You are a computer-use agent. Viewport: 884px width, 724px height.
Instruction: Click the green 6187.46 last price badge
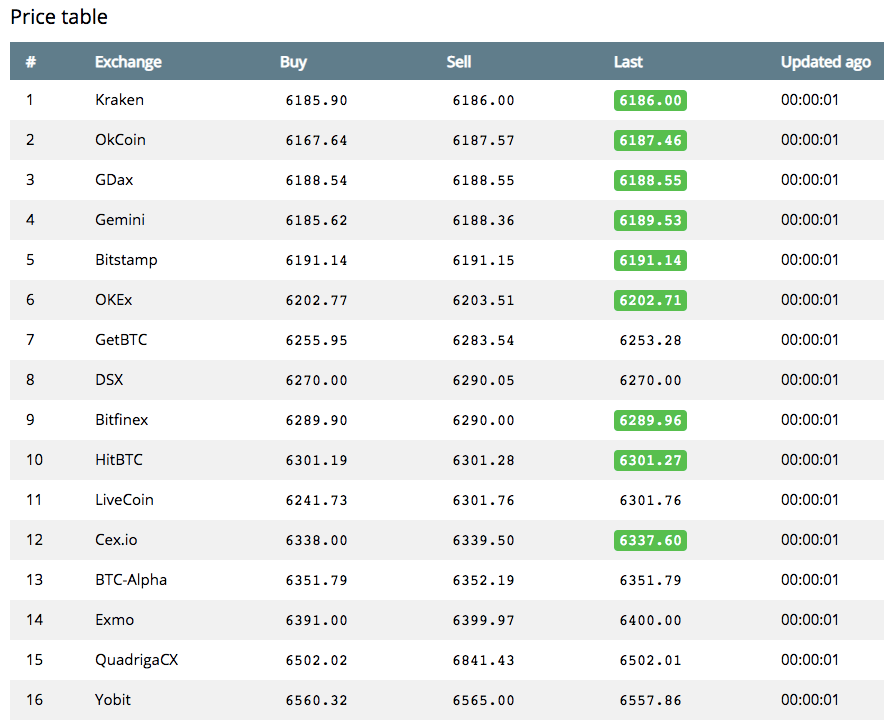click(x=650, y=140)
